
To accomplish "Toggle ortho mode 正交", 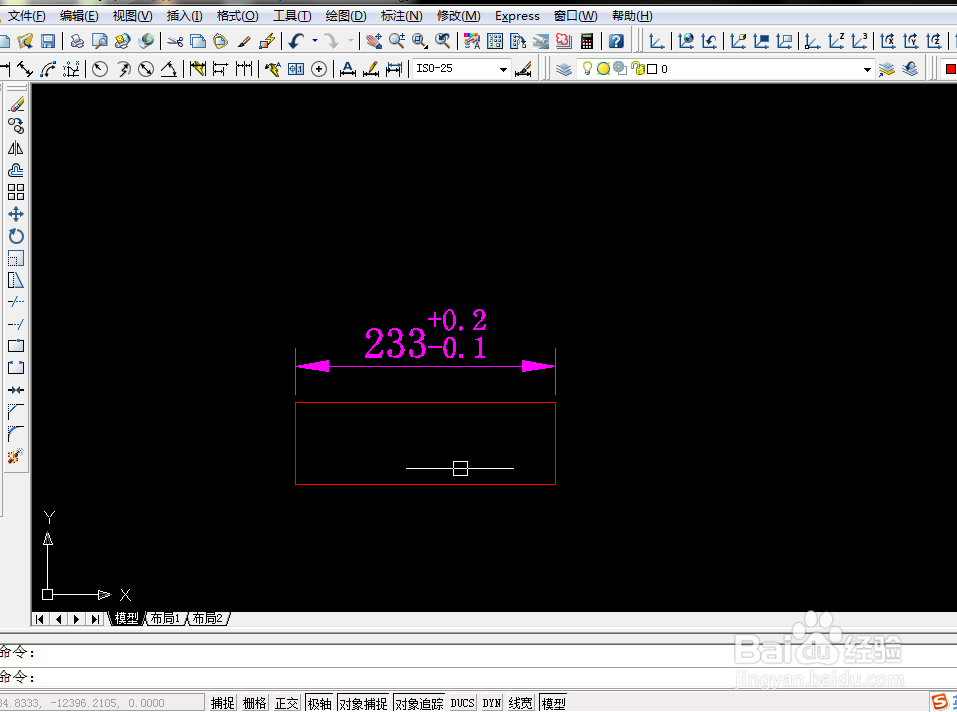I will (x=286, y=703).
